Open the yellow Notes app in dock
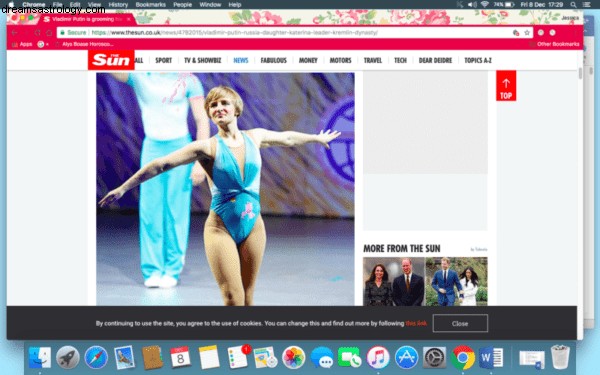The width and height of the screenshot is (600, 375). [209, 357]
